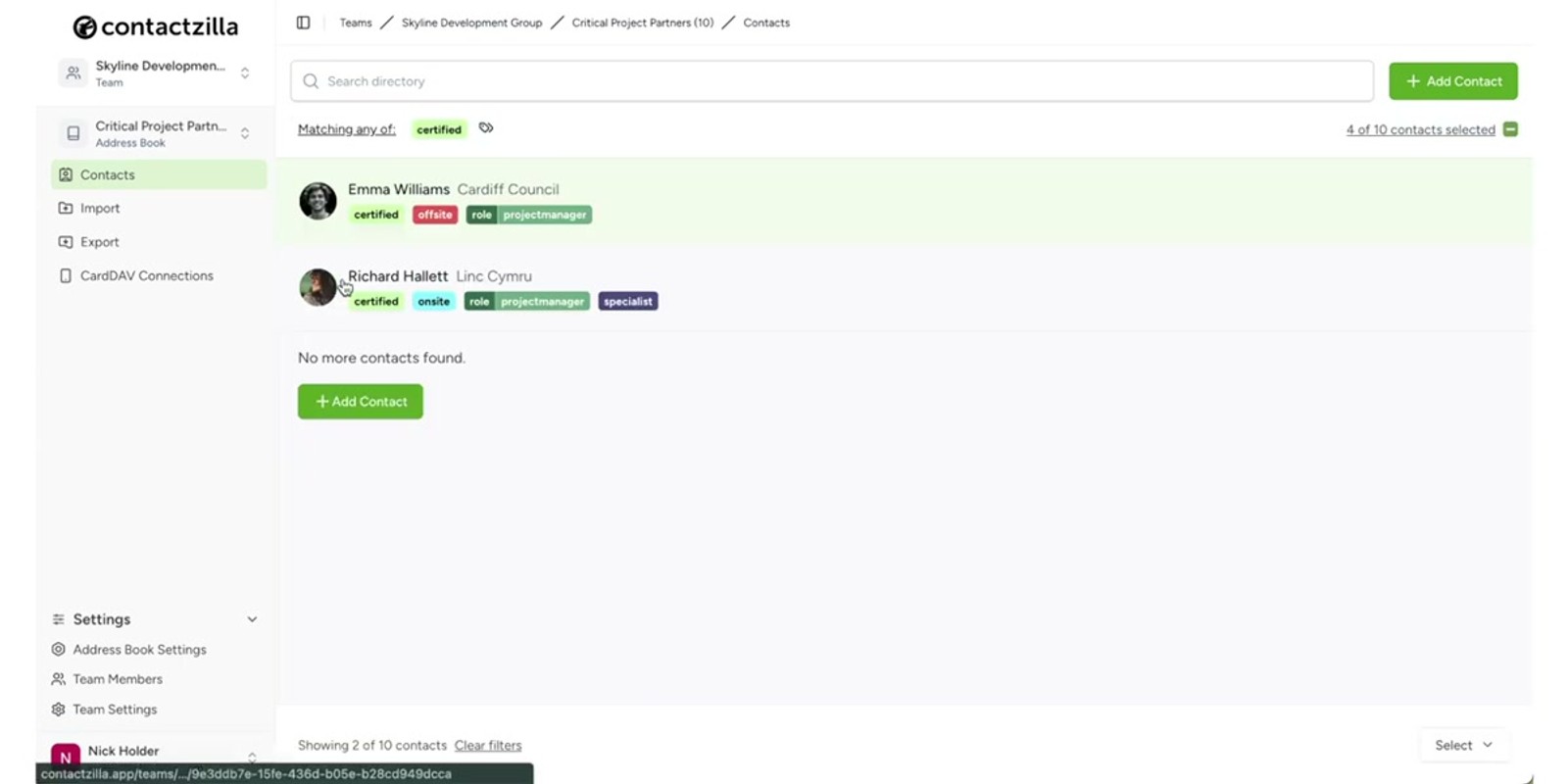Click the Team Members people icon
The image size is (1568, 784).
click(59, 679)
